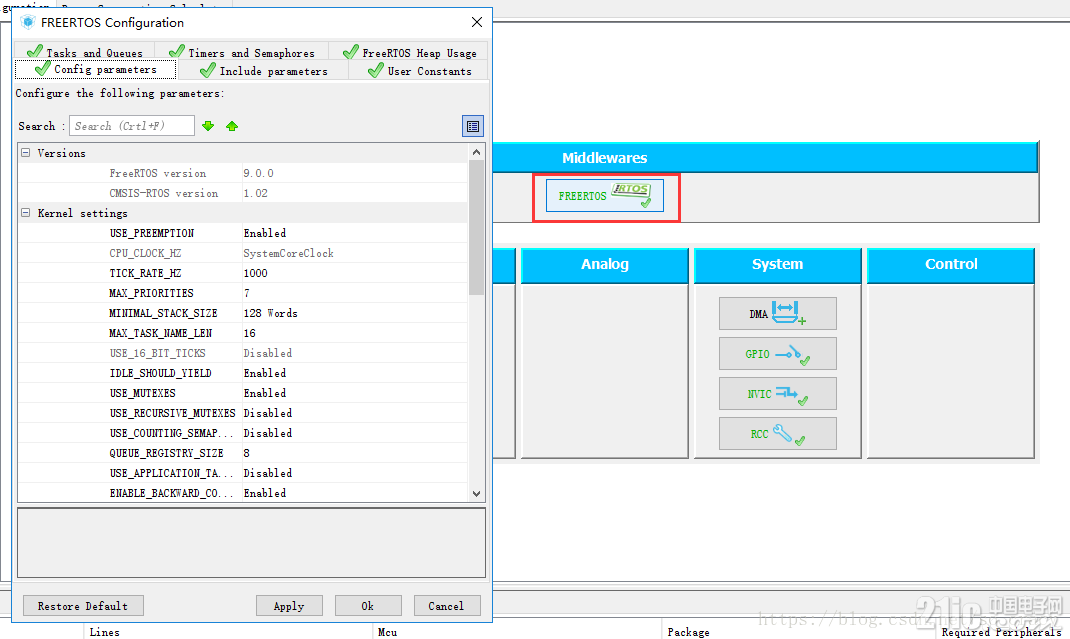Collapse the Kernel settings section
The height and width of the screenshot is (639, 1070).
point(25,213)
